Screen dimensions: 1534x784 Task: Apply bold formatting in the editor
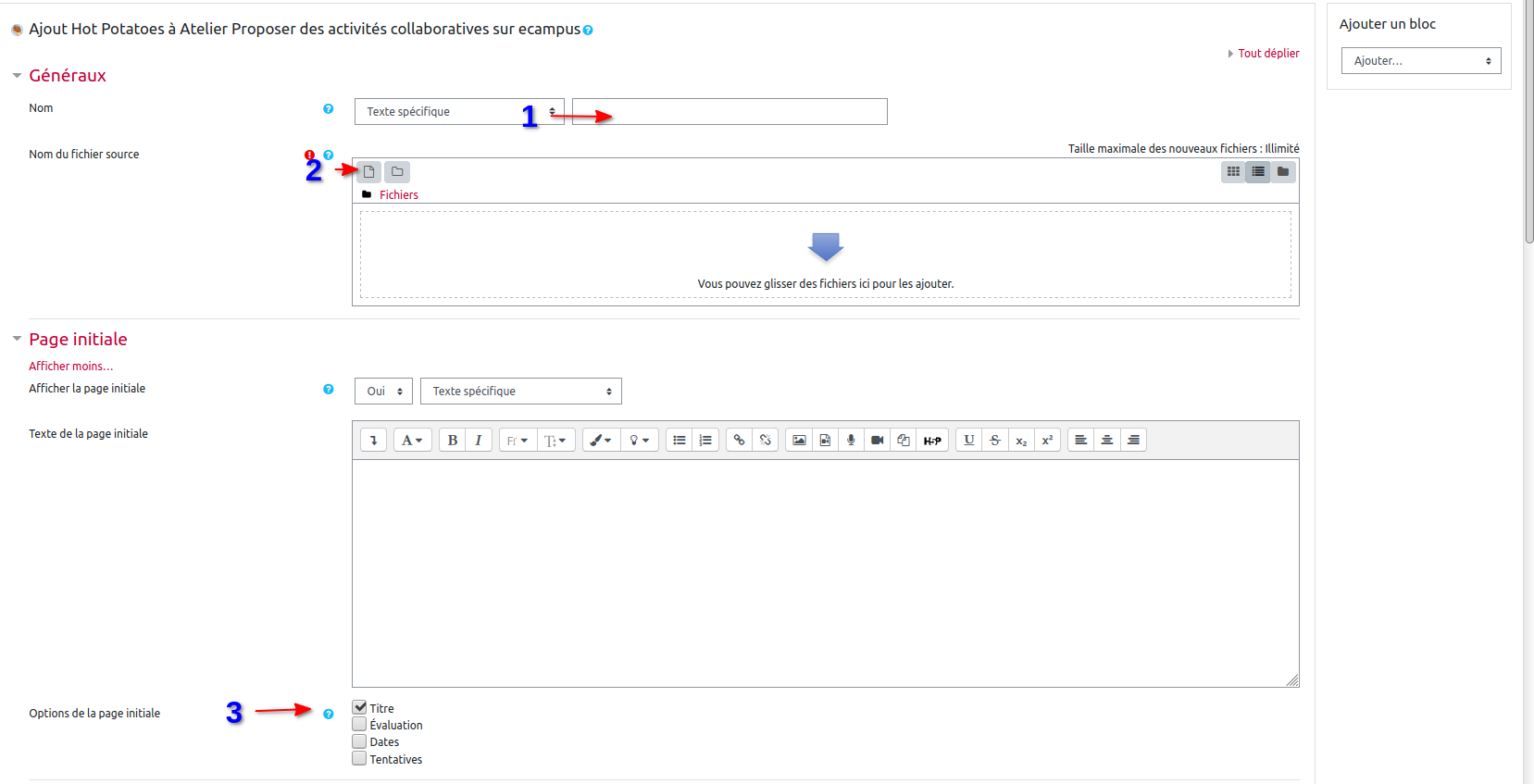coord(453,441)
